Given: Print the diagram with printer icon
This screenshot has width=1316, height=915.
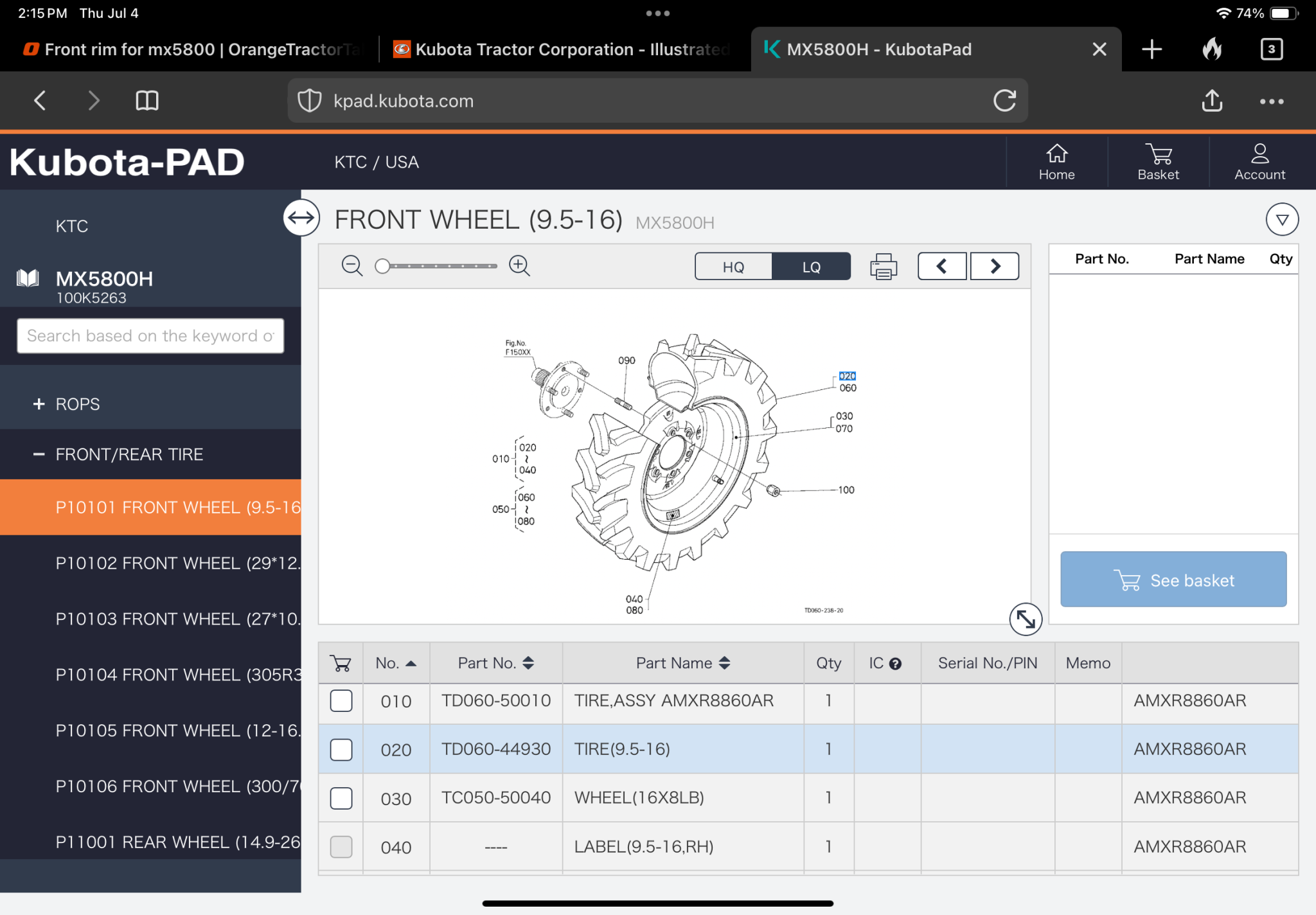Looking at the screenshot, I should (x=884, y=266).
